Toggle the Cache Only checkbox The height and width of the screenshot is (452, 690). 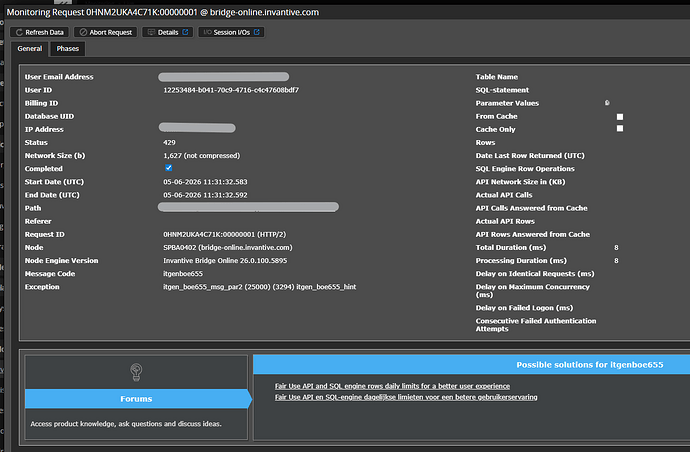pyautogui.click(x=620, y=129)
